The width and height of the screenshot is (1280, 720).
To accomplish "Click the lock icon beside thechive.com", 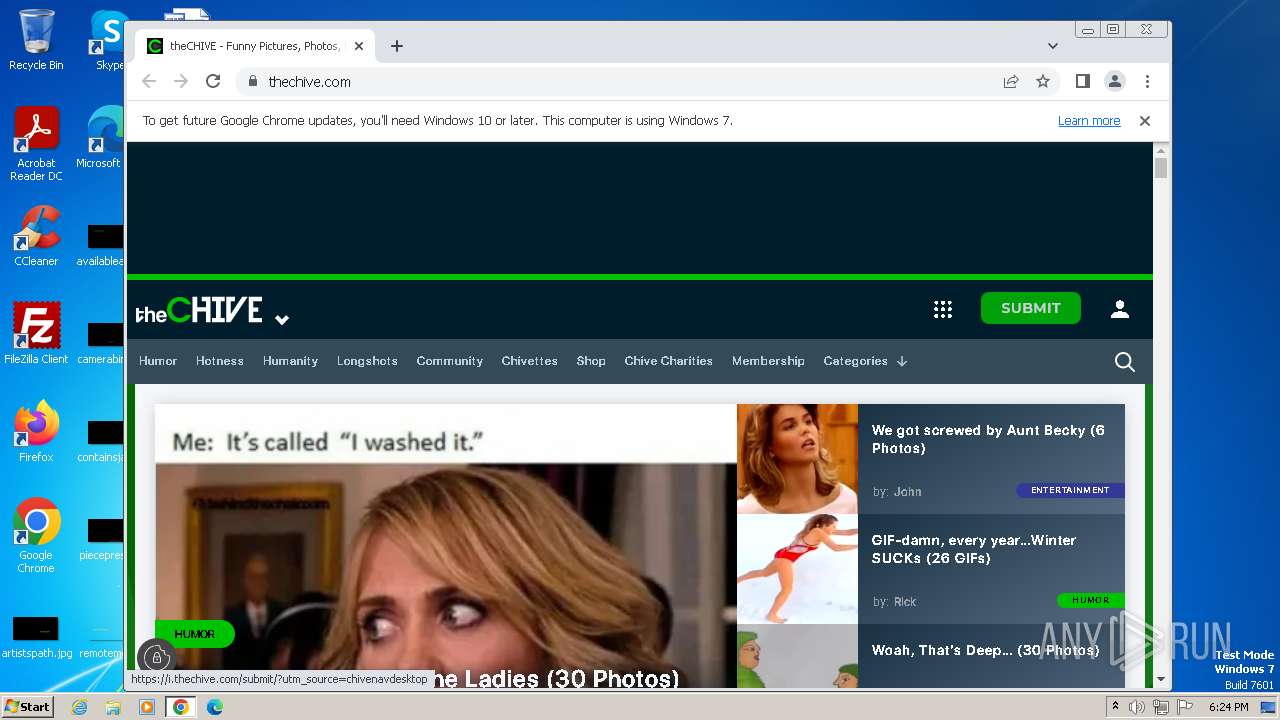I will [253, 82].
